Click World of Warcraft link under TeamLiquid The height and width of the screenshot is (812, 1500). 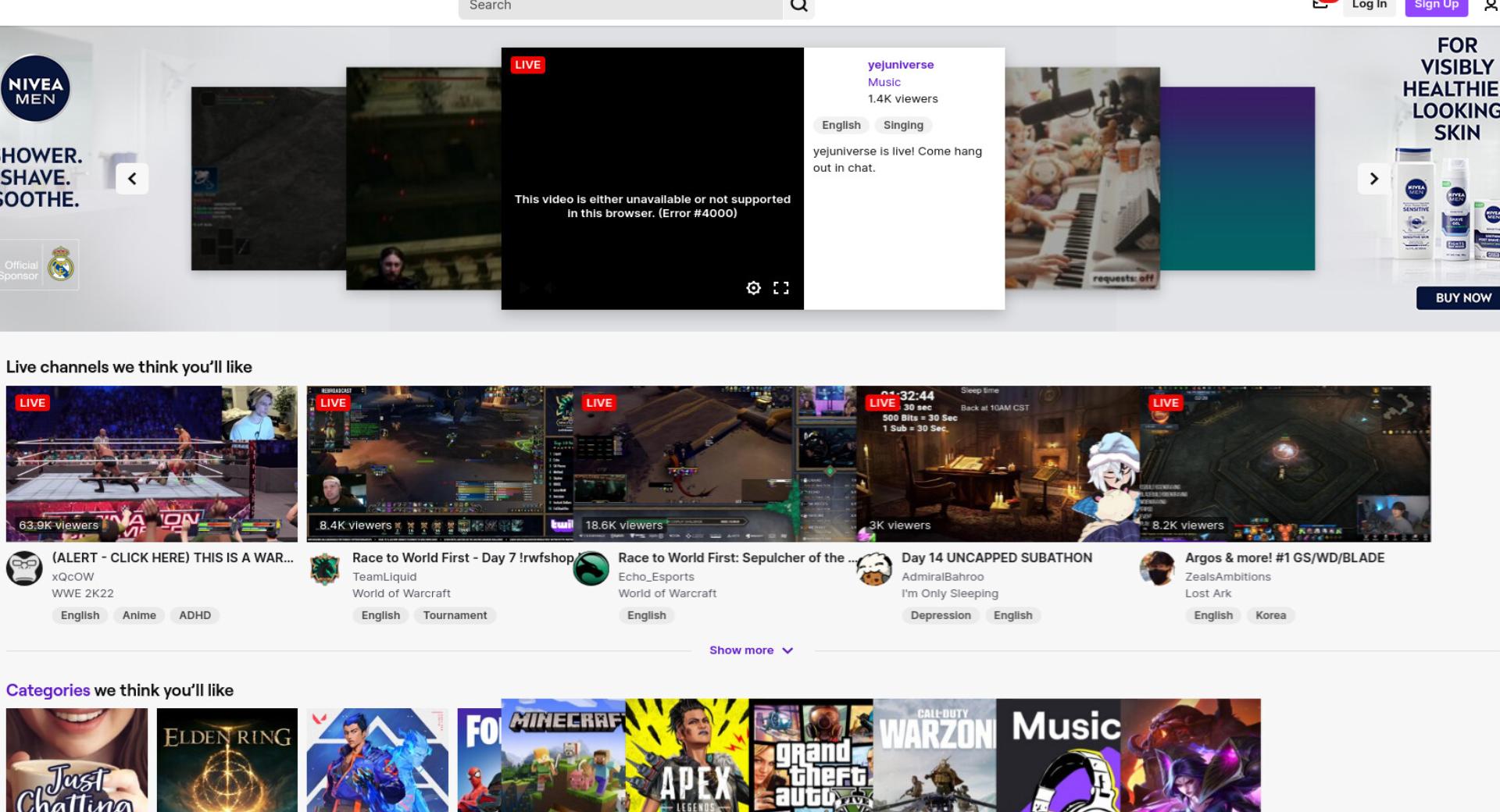tap(402, 593)
